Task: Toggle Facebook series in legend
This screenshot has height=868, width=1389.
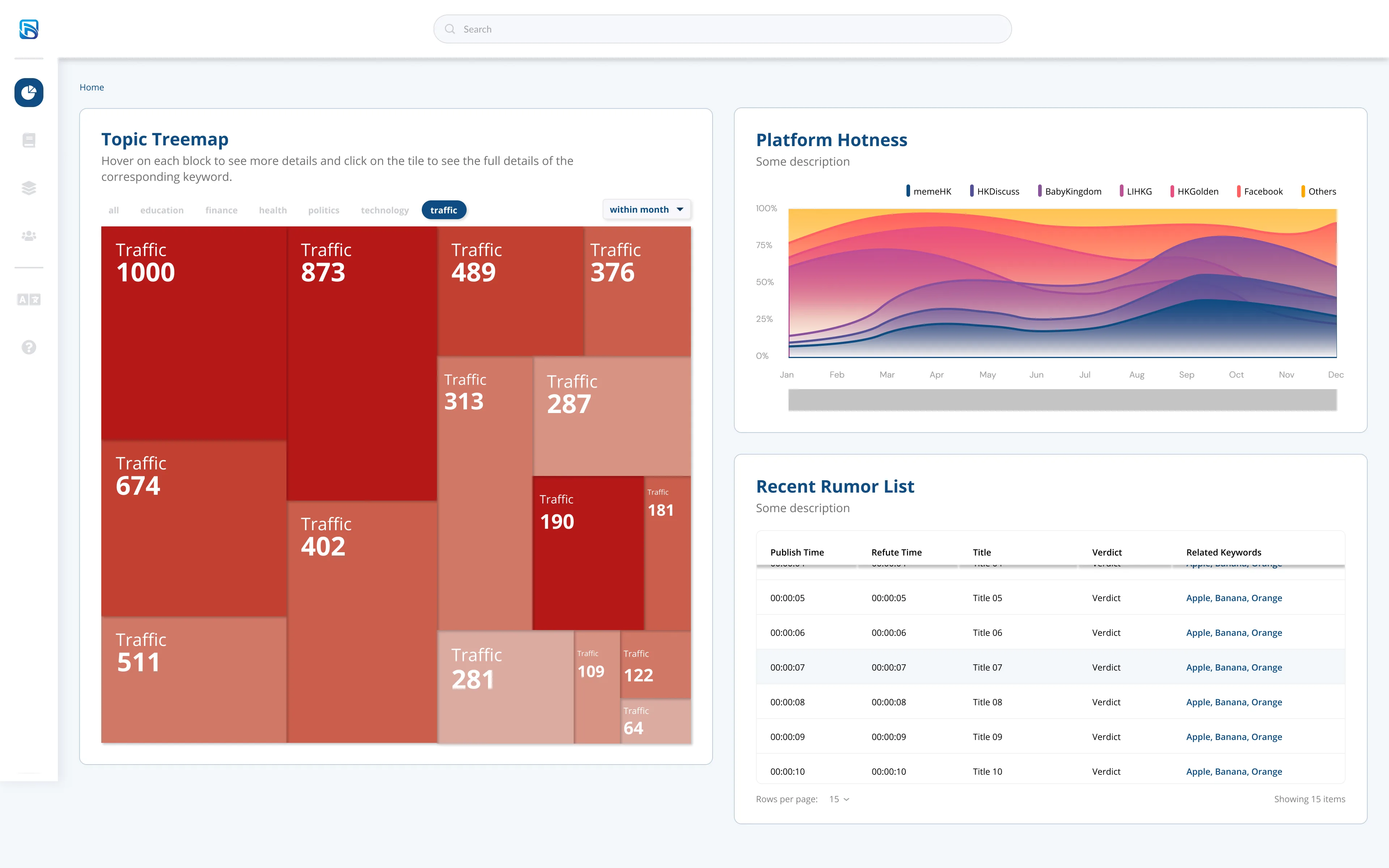Action: tap(1260, 191)
